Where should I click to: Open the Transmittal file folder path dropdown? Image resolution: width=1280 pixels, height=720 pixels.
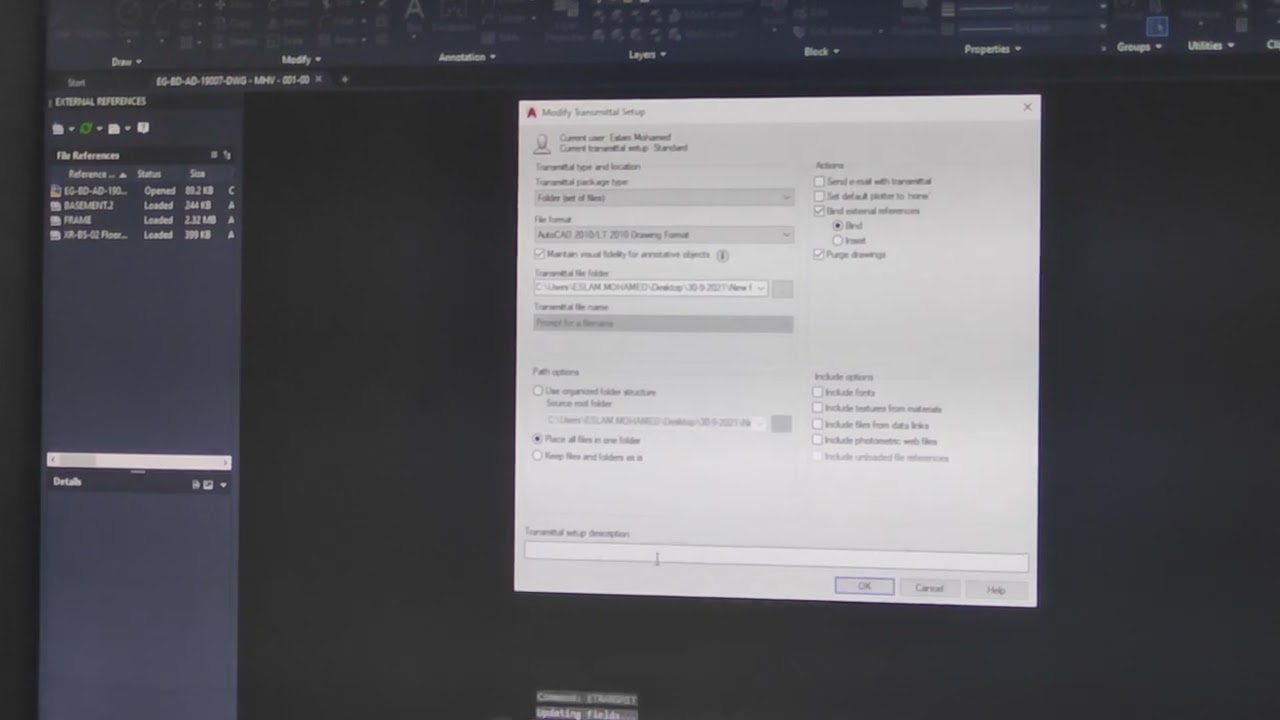point(761,288)
